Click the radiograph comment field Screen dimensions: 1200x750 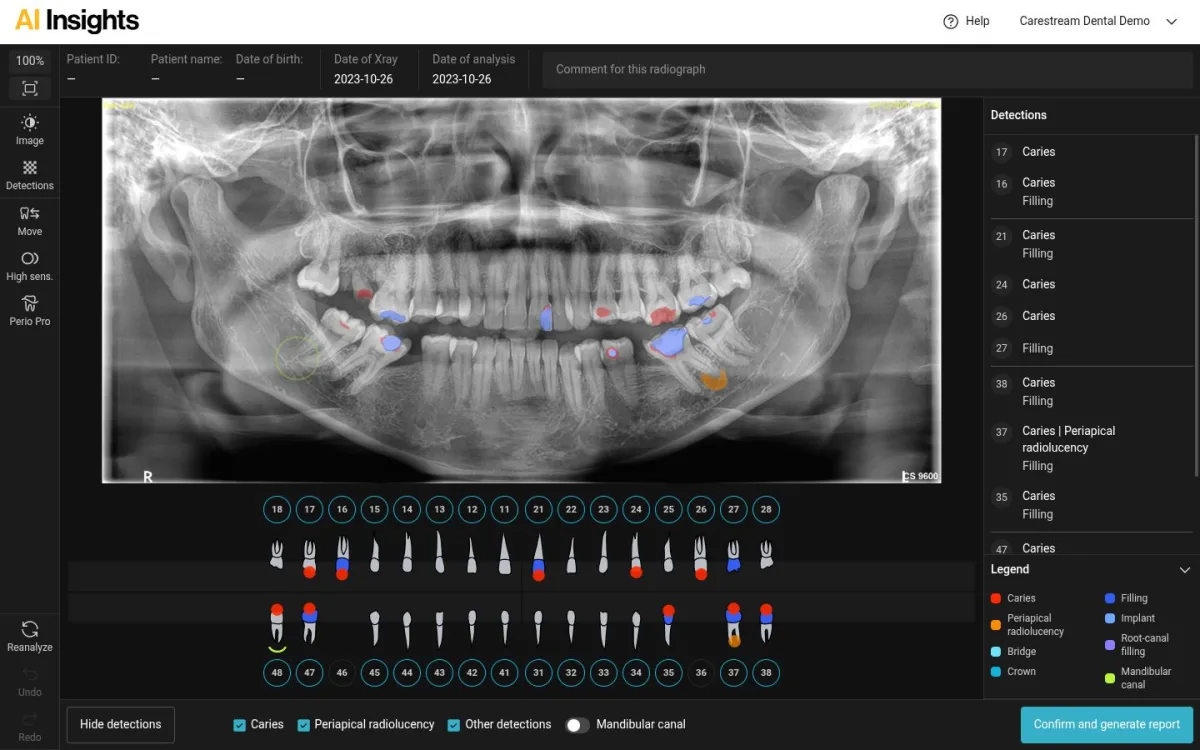(x=867, y=70)
